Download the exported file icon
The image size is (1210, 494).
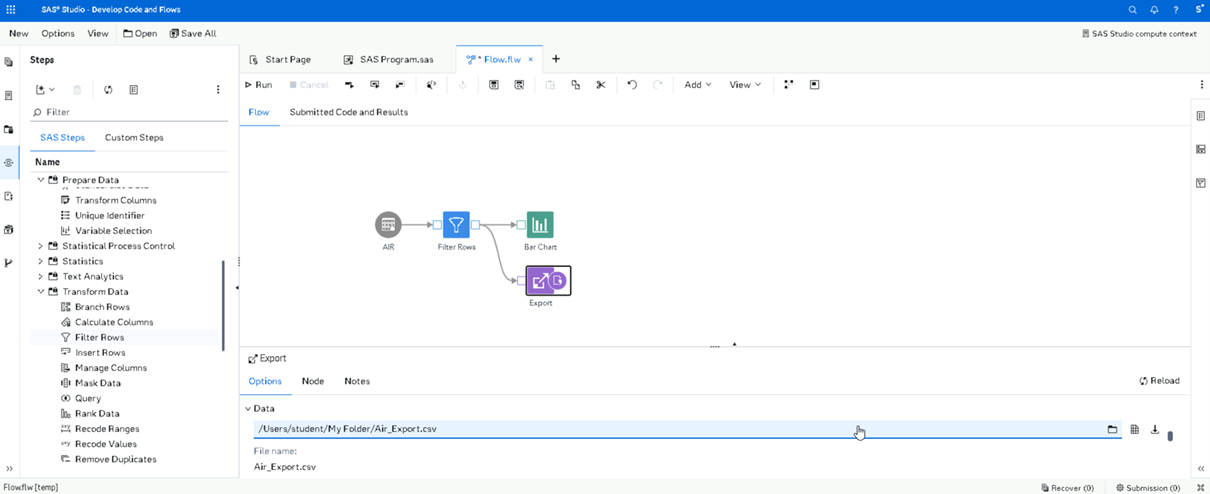[1155, 430]
